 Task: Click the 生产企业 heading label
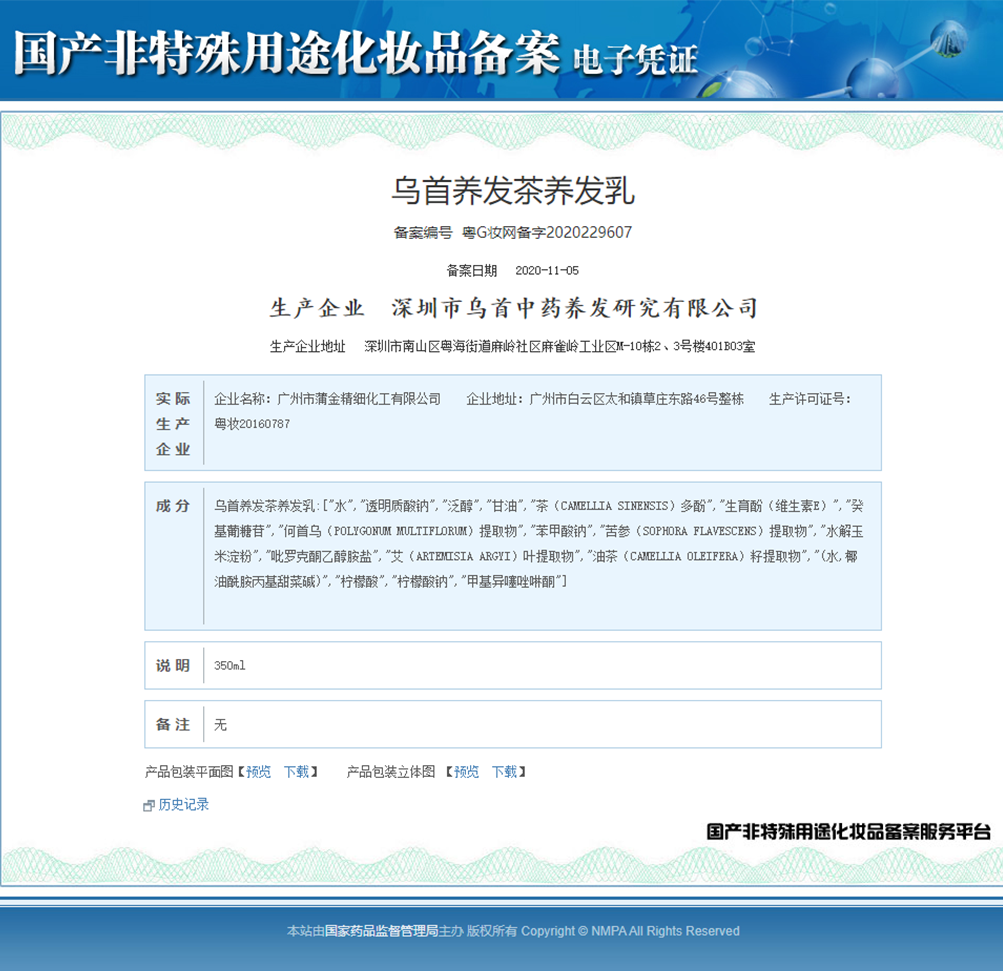tap(317, 308)
